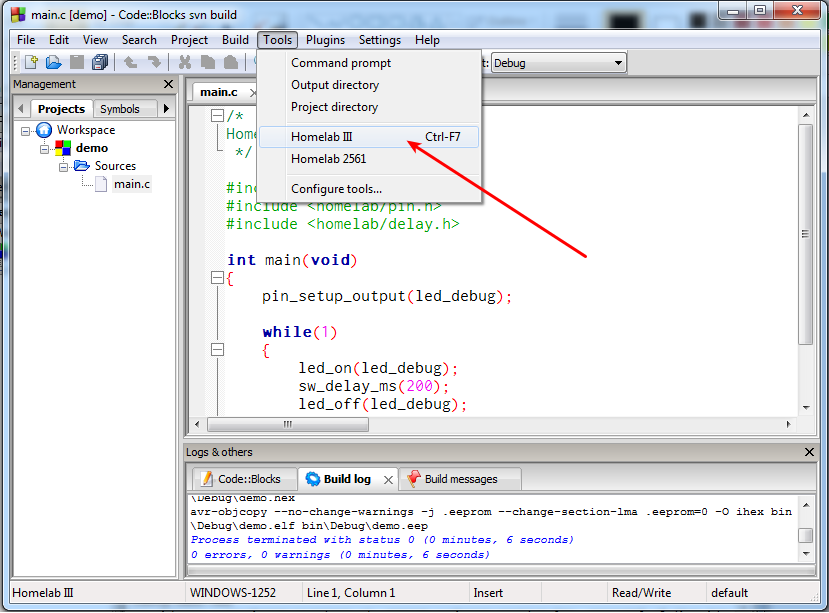
Task: Click the Redo arrow icon
Action: (x=154, y=63)
